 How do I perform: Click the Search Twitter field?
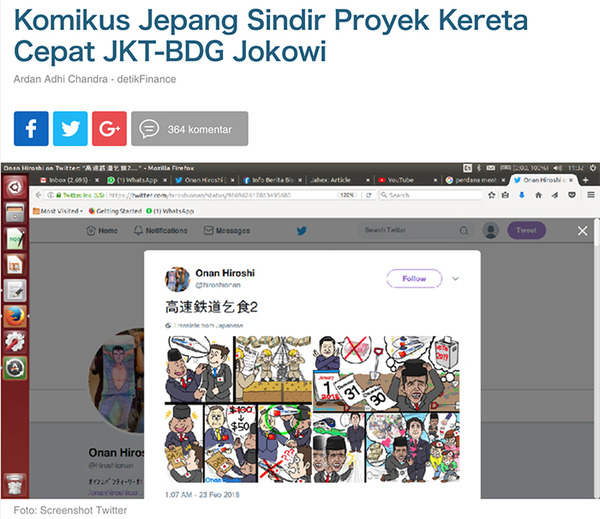(x=416, y=230)
